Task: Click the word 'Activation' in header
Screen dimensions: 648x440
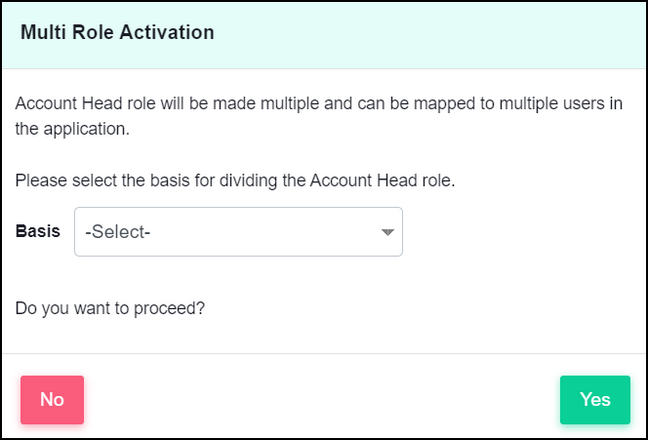Action: (x=167, y=32)
